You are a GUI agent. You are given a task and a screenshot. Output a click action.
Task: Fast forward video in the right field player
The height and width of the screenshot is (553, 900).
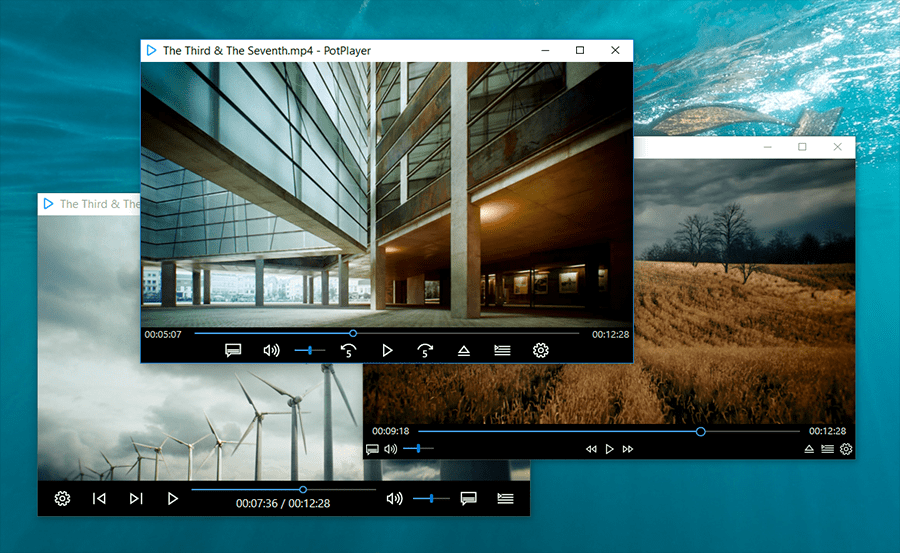628,450
